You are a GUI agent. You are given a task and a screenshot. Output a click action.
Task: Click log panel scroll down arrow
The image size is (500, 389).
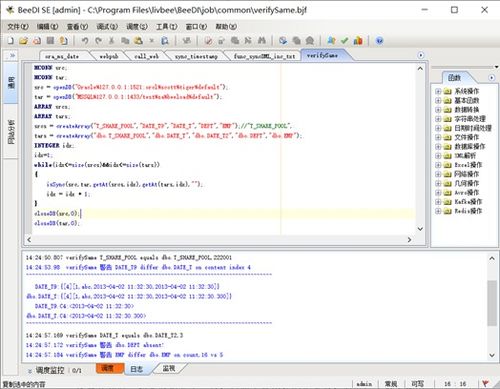coord(492,355)
